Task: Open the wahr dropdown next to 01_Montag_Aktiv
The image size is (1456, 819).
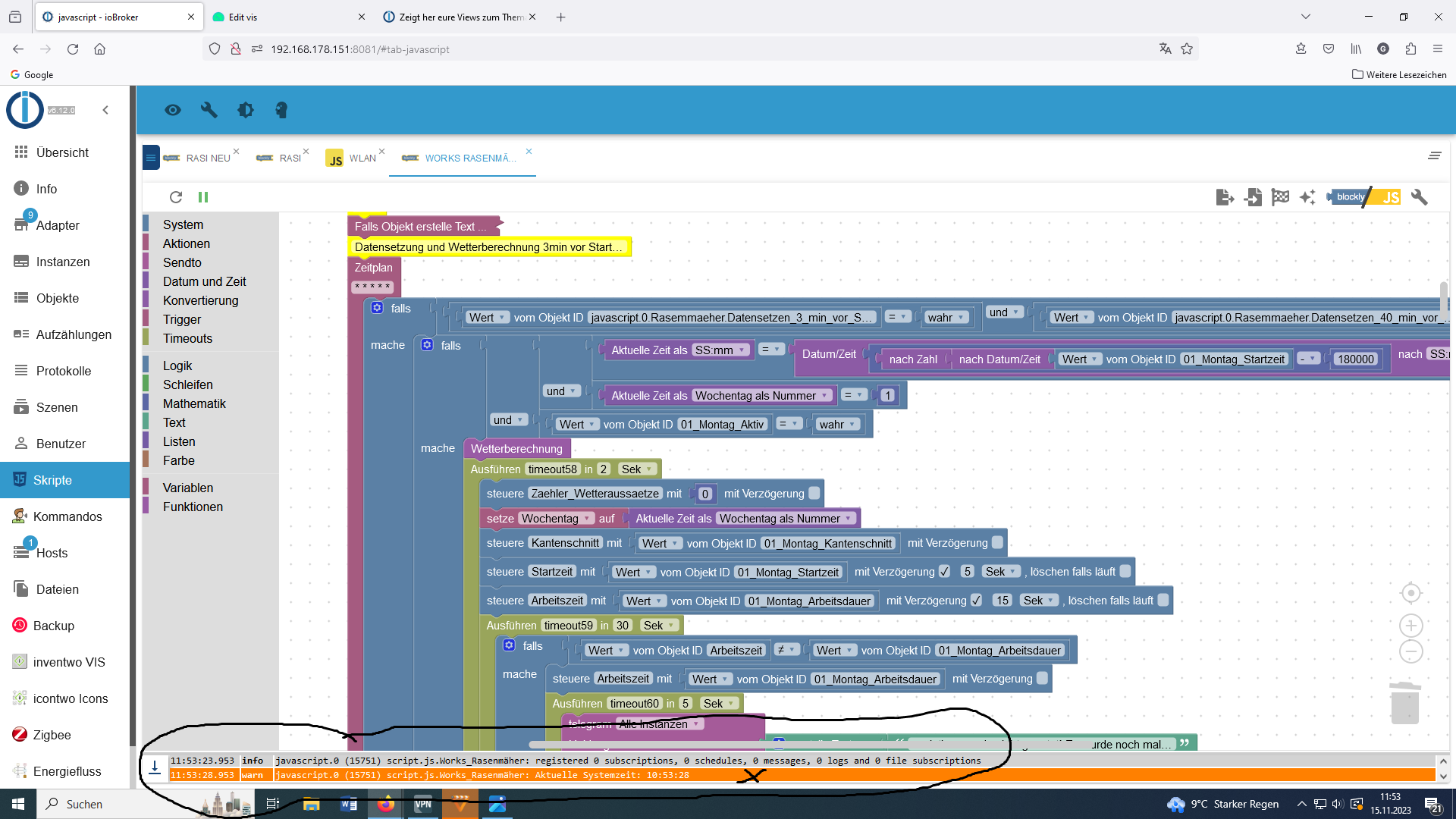Action: coord(837,424)
